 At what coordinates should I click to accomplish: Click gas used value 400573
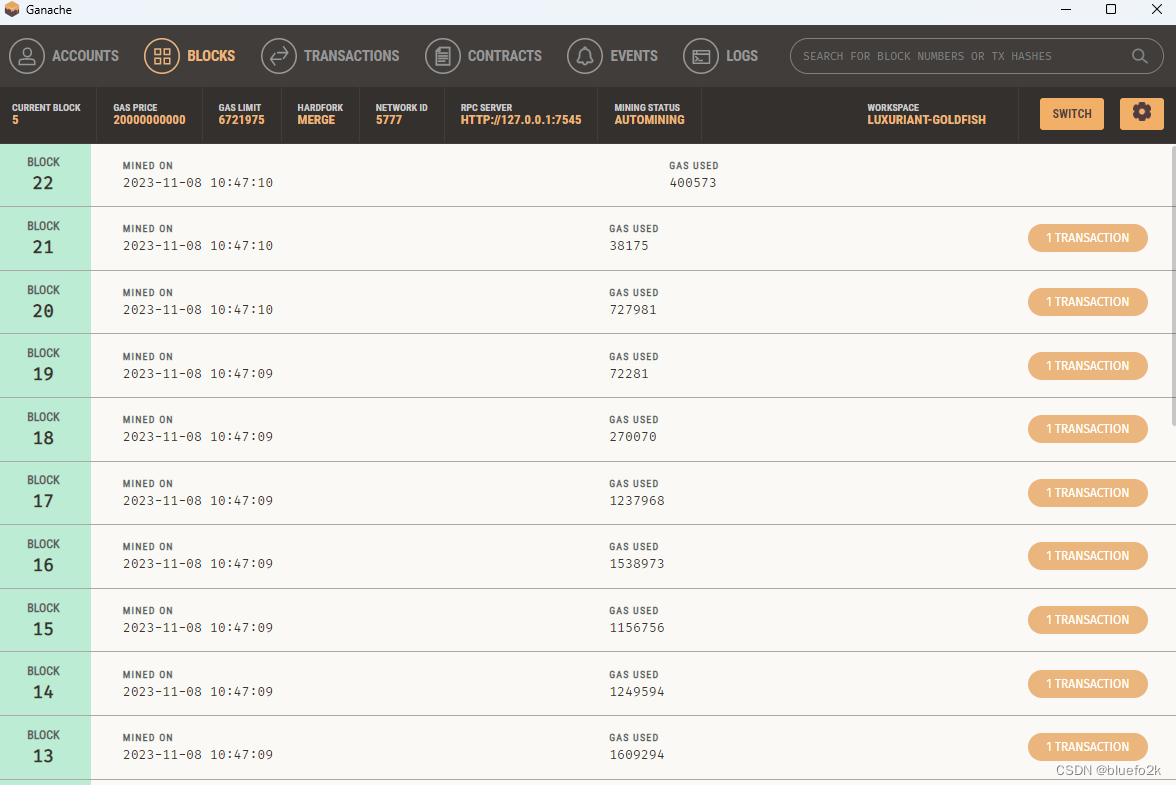click(x=693, y=183)
